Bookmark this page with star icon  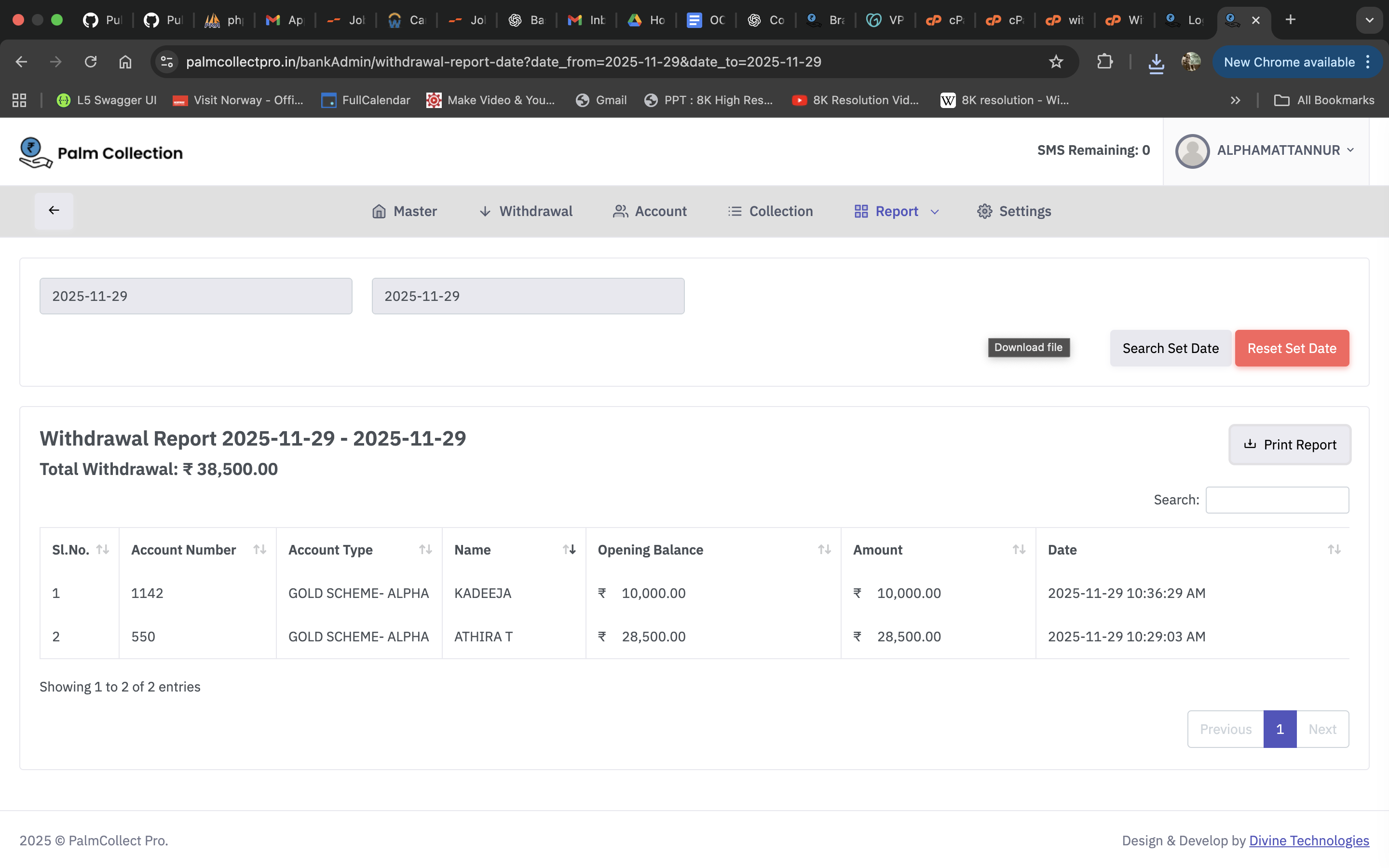click(x=1056, y=62)
